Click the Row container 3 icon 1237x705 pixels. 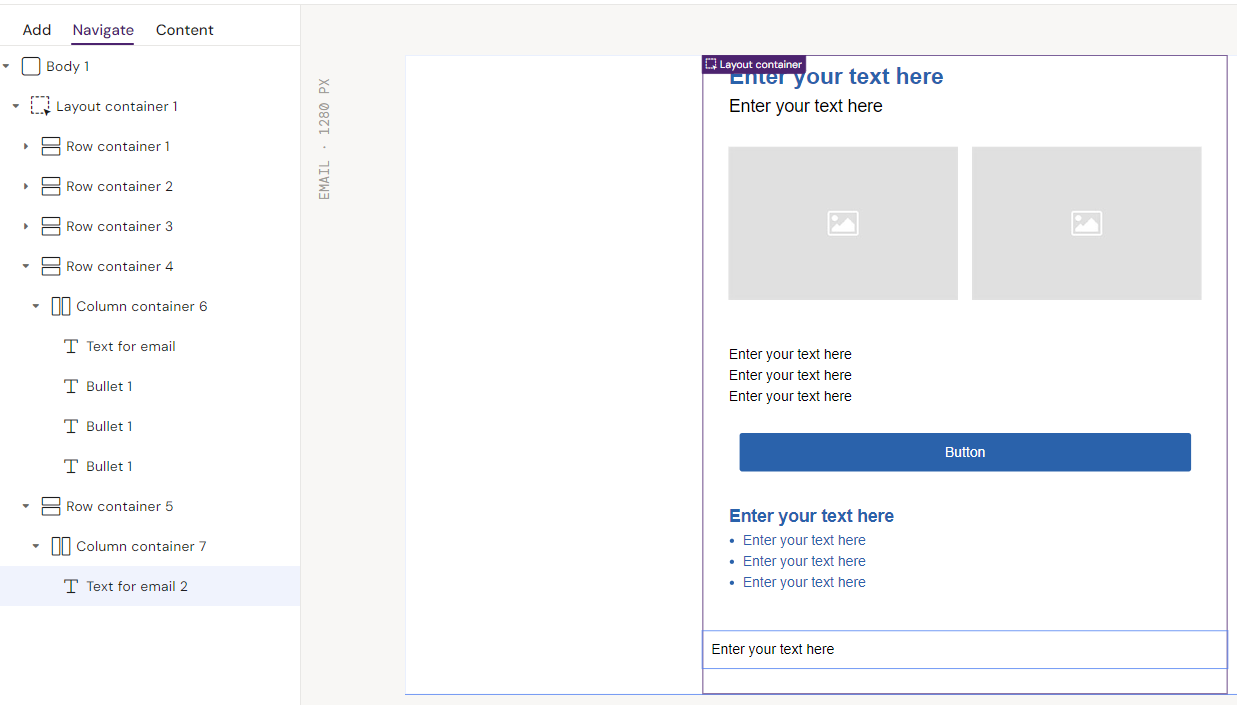click(x=51, y=226)
